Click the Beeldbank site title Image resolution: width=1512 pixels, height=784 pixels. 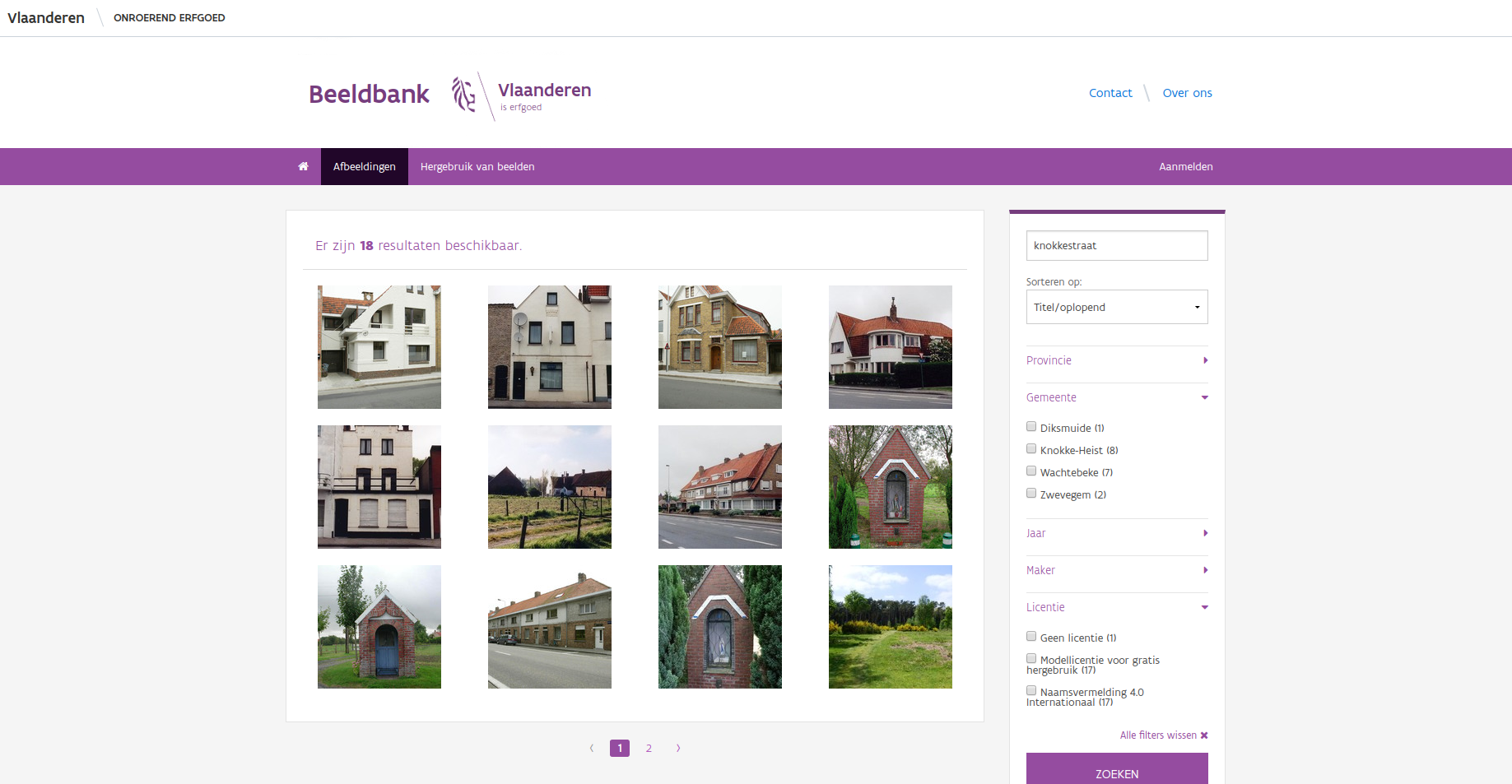[369, 94]
